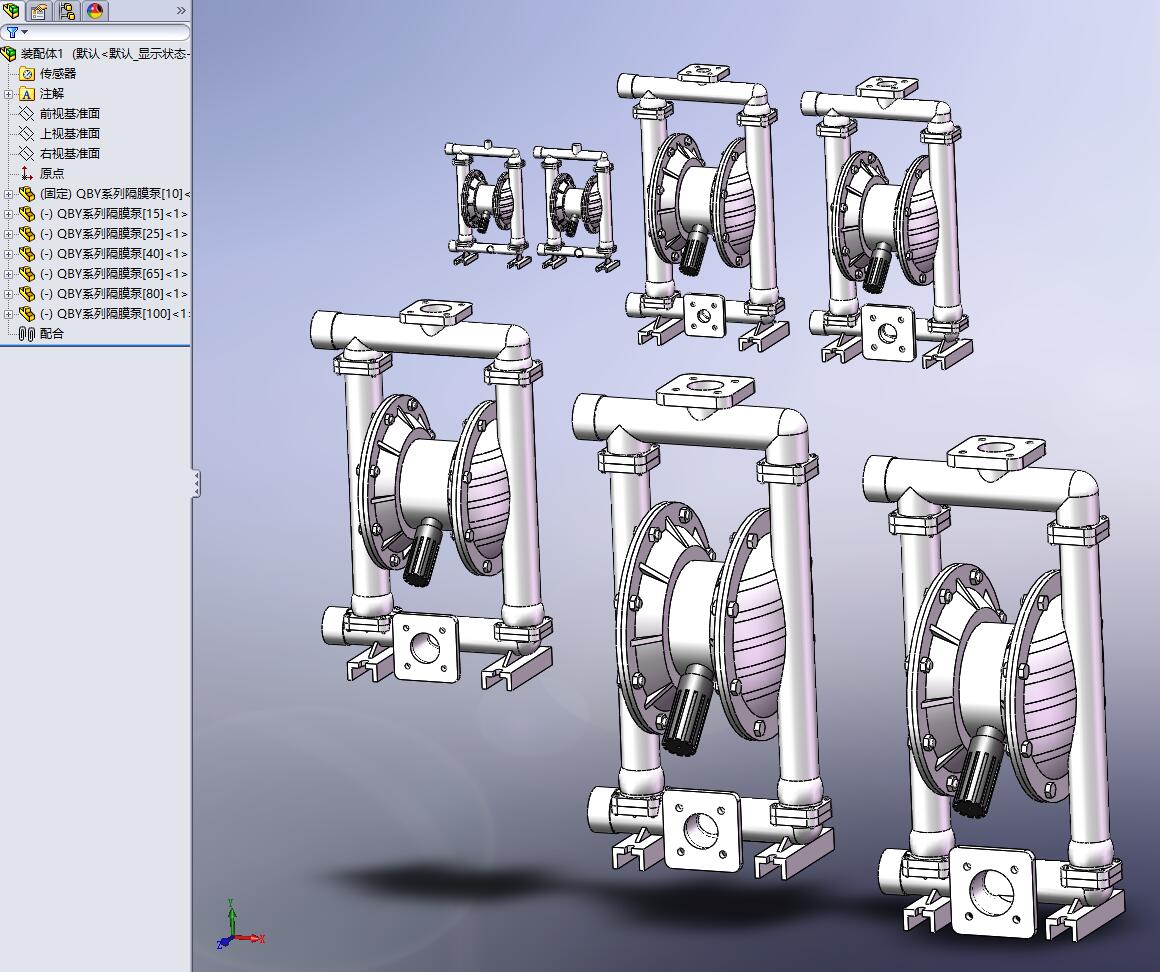Click the 上视基准面 plane icon

(27, 134)
